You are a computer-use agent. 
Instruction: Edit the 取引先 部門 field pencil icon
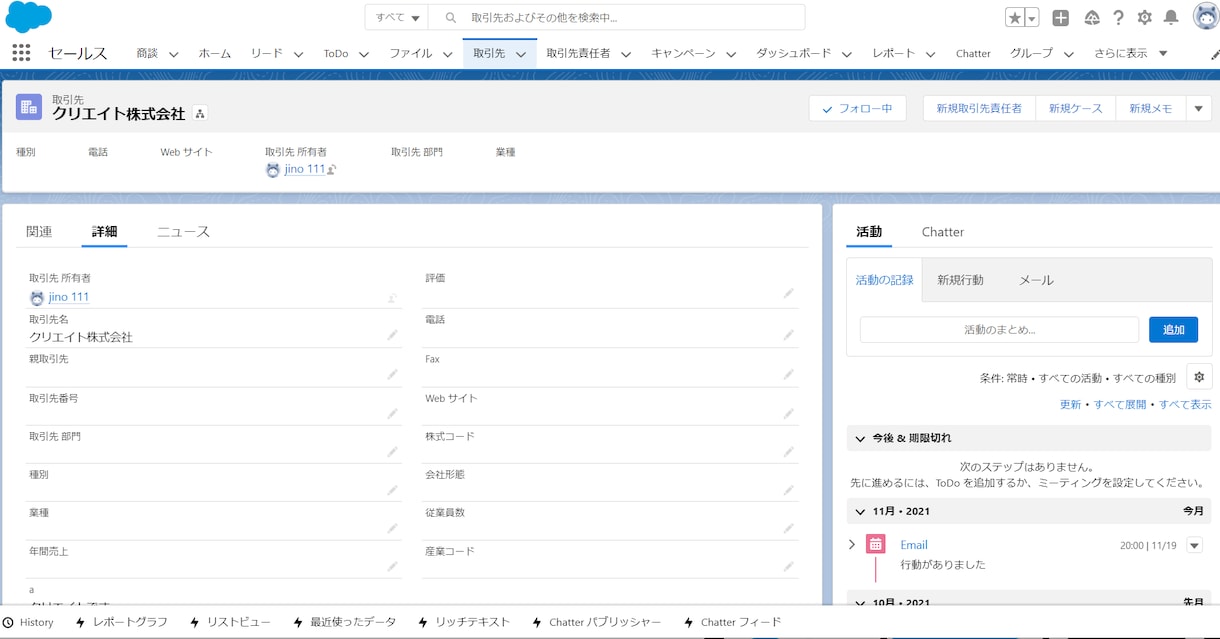(x=392, y=452)
